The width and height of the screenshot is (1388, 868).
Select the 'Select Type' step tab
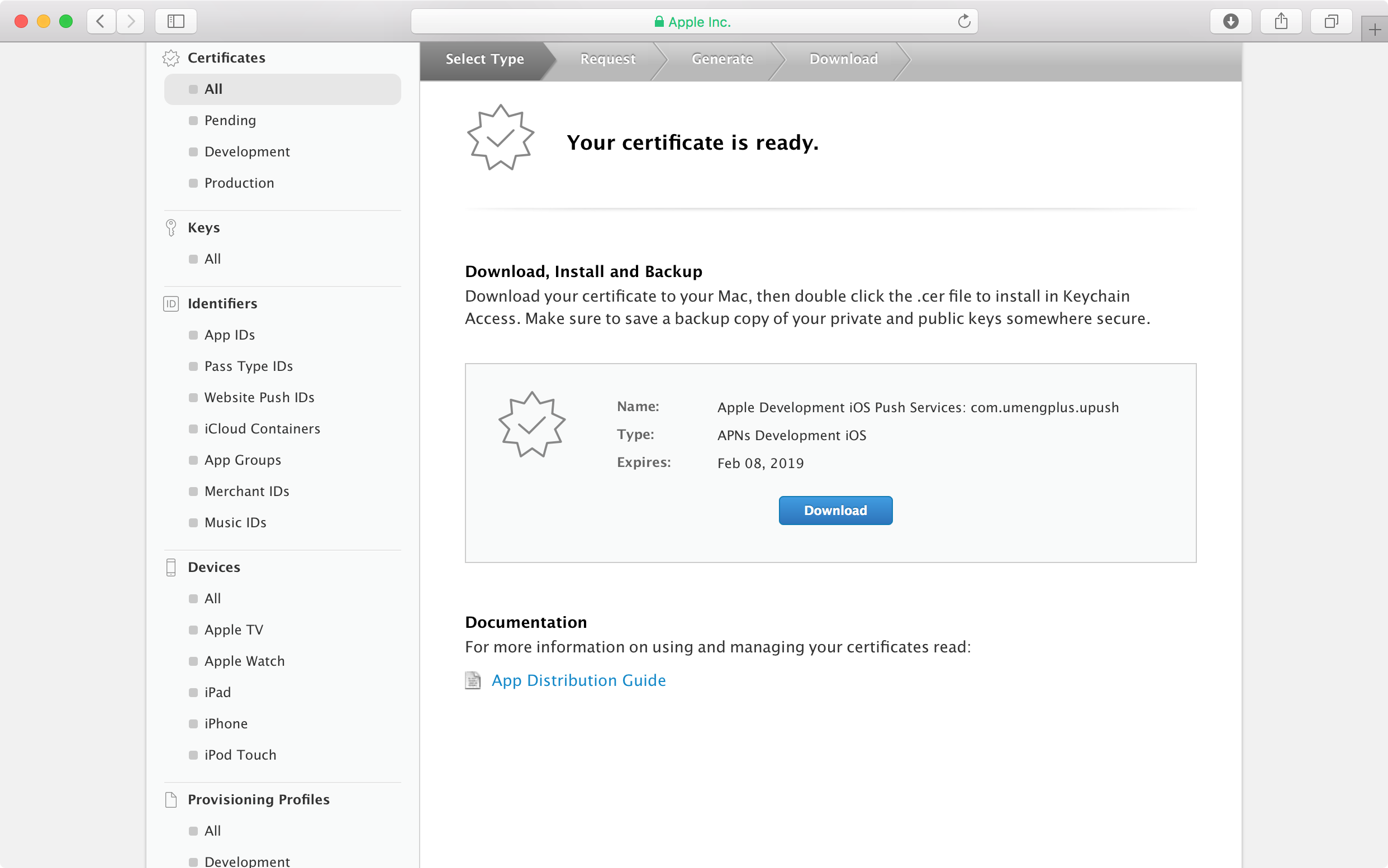pos(484,59)
